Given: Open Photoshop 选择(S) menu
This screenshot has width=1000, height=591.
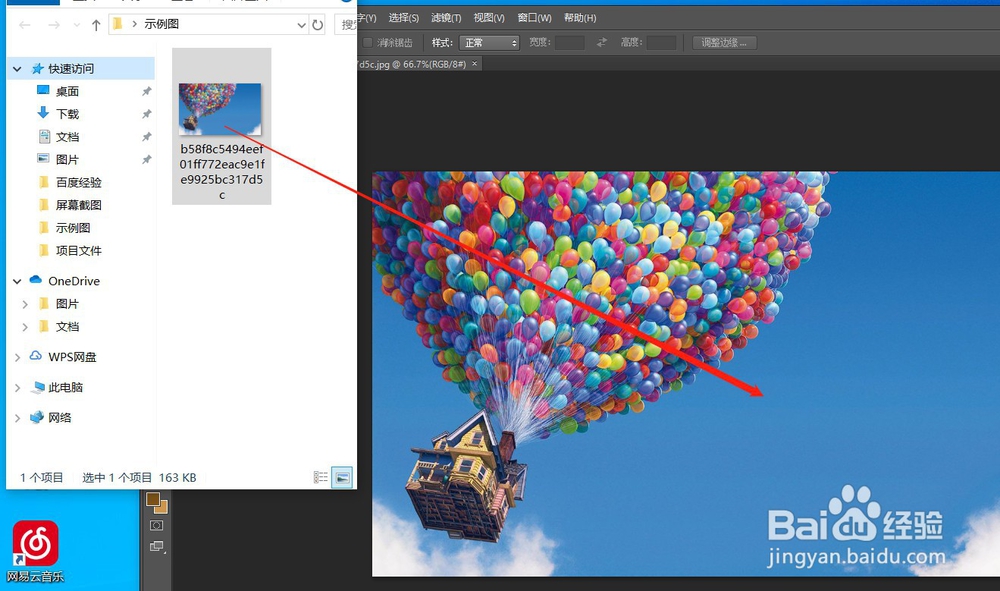Looking at the screenshot, I should tap(404, 18).
